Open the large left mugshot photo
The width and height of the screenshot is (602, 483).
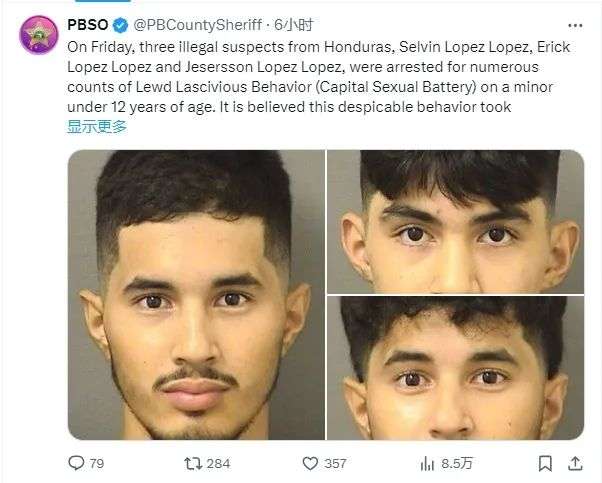point(196,294)
